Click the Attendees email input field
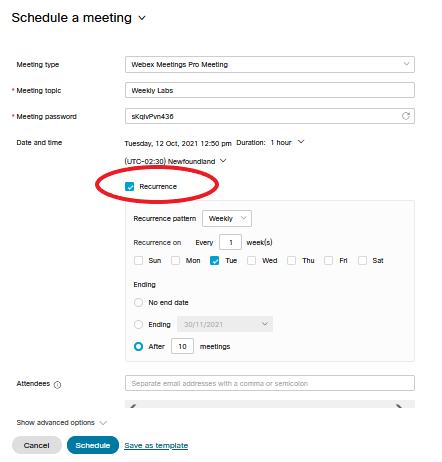The width and height of the screenshot is (442, 462). pyautogui.click(x=270, y=383)
